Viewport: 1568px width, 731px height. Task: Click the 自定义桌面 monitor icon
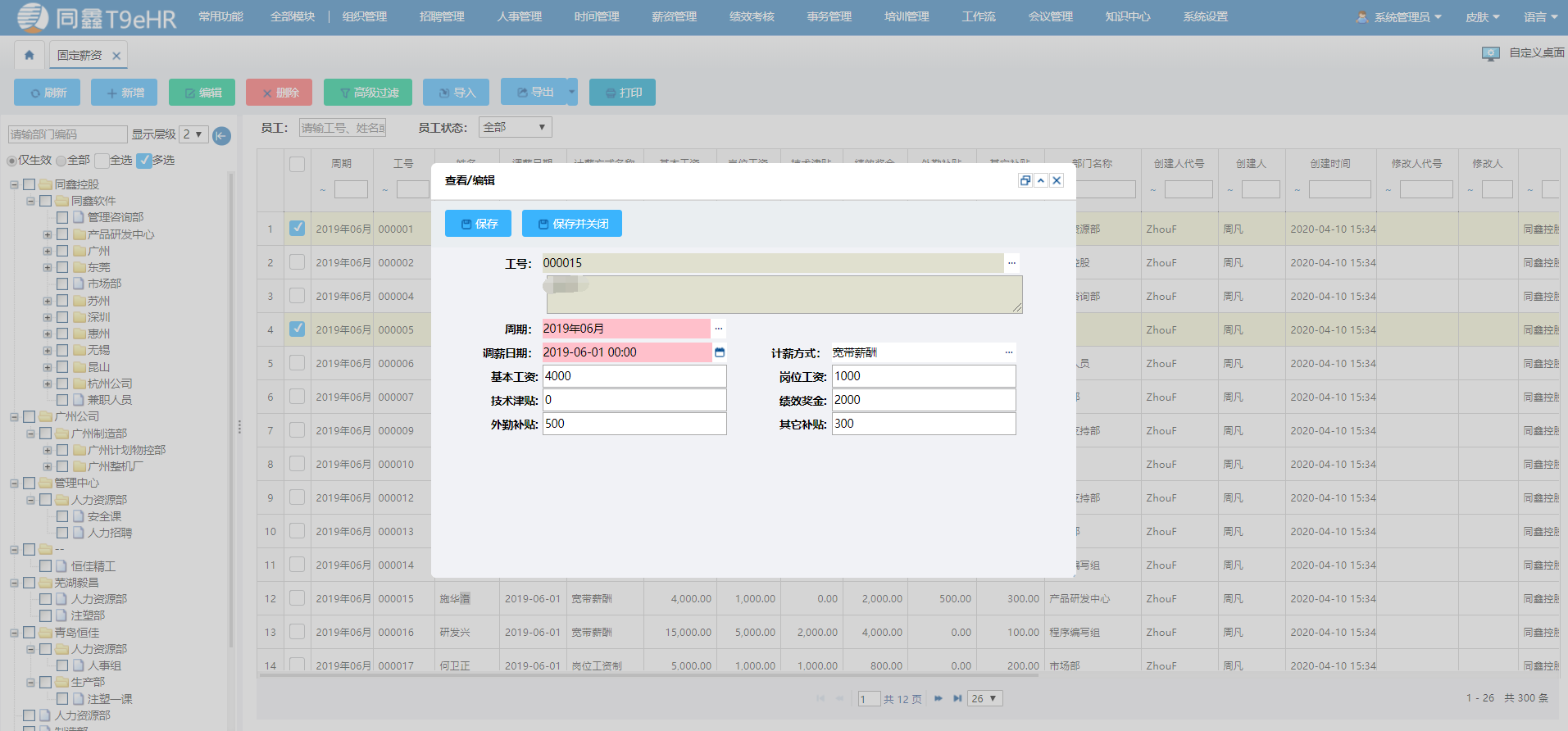1490,54
